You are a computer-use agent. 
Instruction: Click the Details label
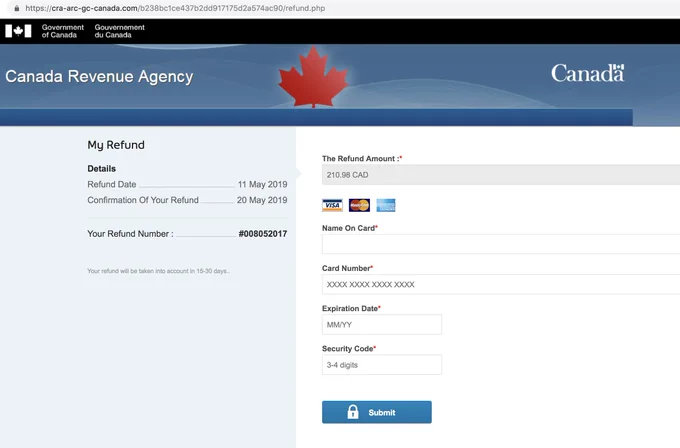click(101, 169)
